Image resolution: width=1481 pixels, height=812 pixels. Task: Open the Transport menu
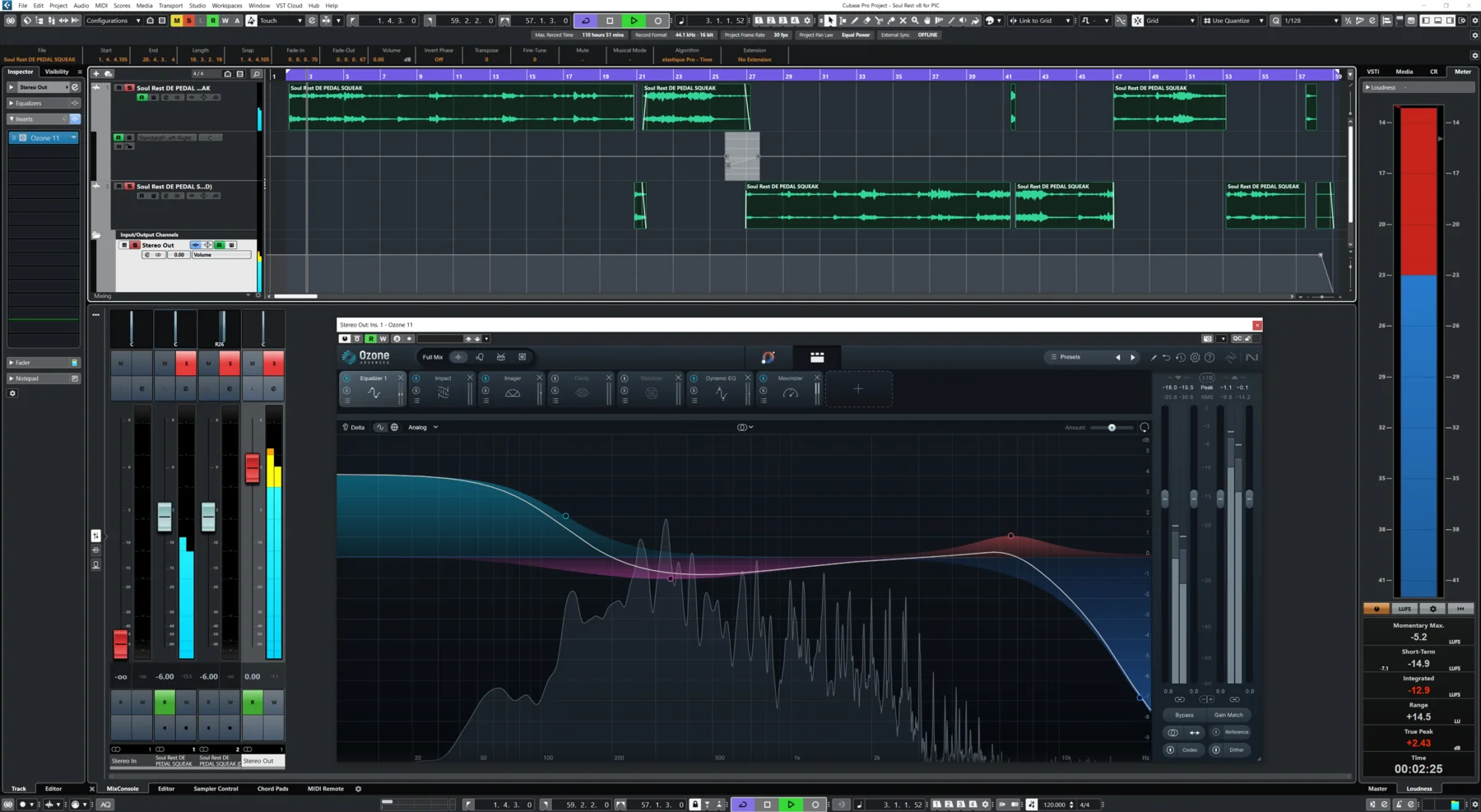point(170,5)
